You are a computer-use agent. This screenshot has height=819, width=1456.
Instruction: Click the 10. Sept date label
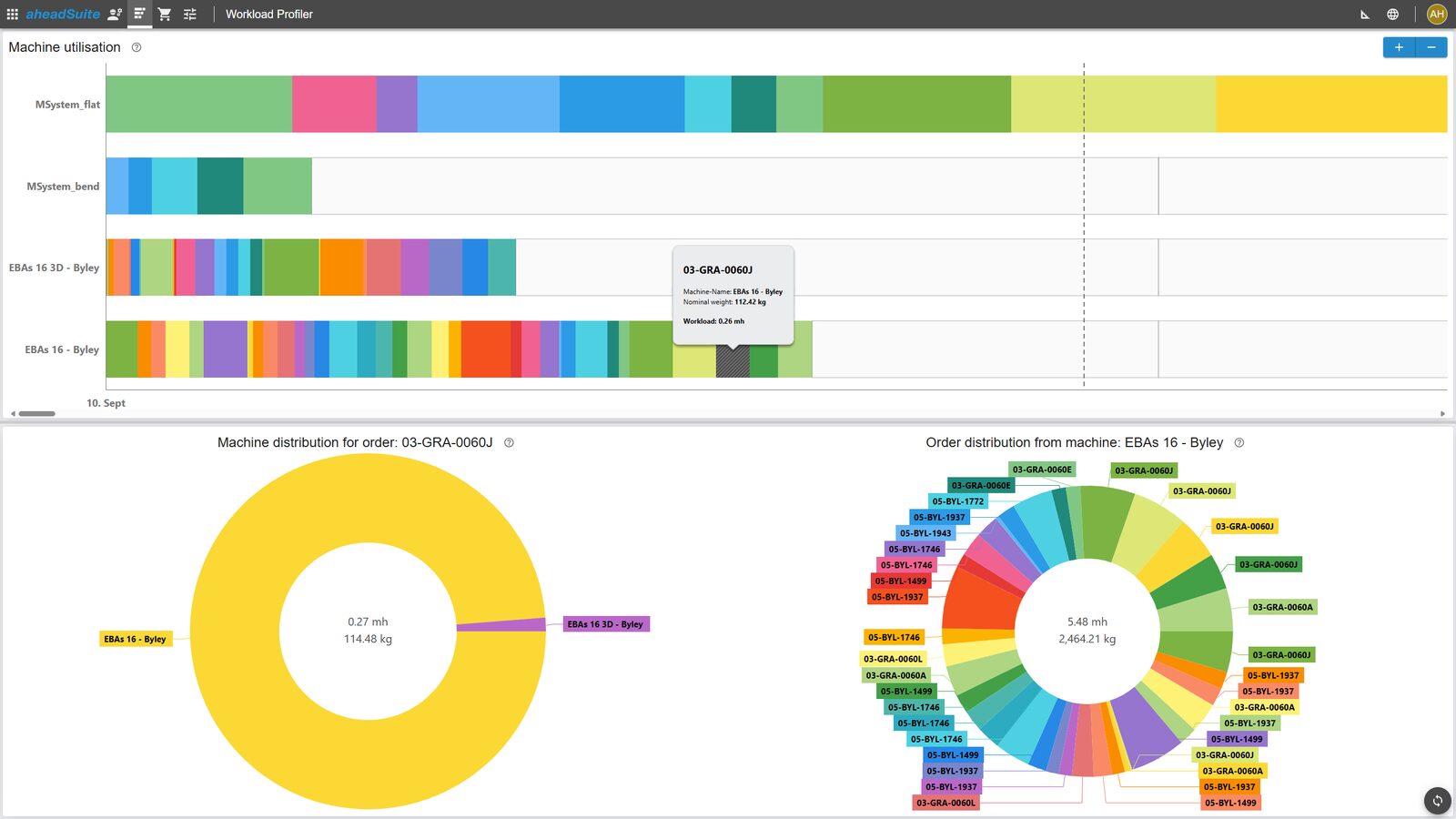tap(106, 403)
